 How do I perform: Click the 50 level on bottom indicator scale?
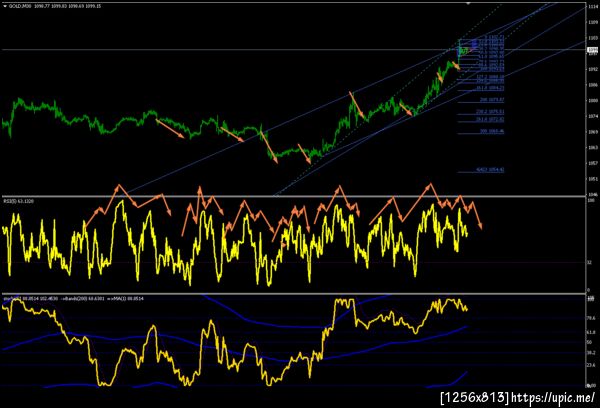[589, 343]
